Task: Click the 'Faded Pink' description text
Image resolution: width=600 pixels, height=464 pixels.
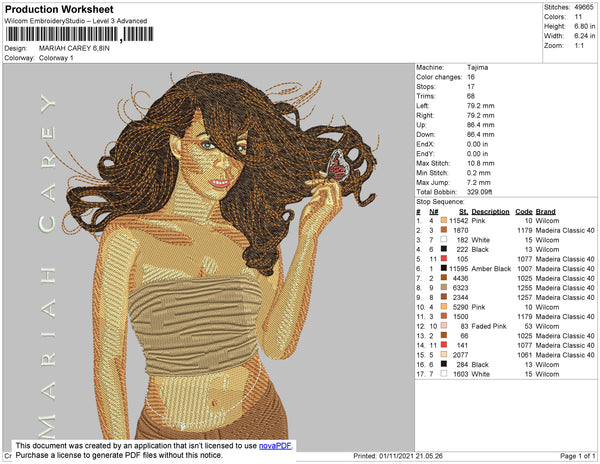Action: [x=489, y=326]
